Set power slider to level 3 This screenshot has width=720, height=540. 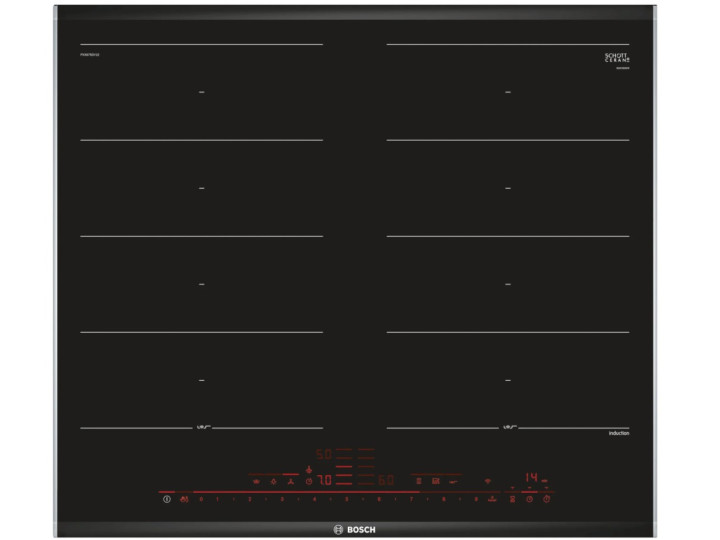click(282, 499)
